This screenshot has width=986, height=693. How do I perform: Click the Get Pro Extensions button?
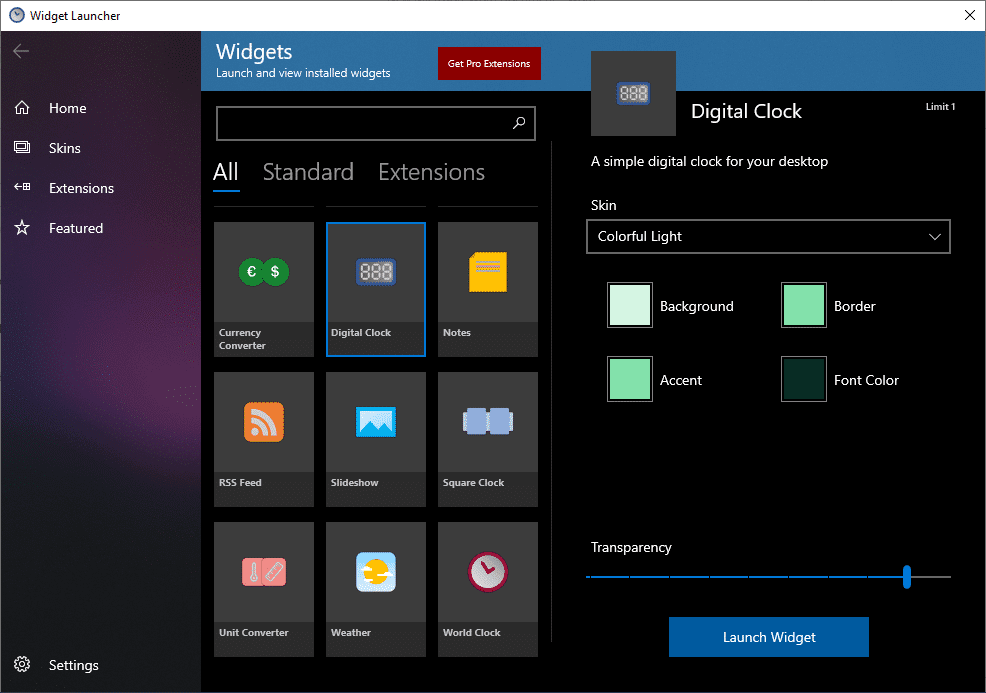489,62
